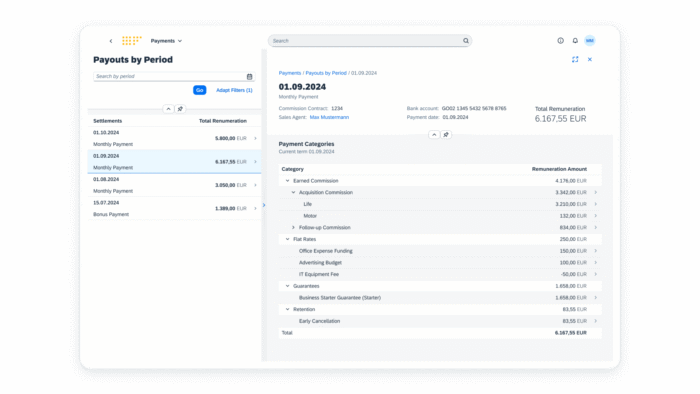Click the back arrow in header

111,41
